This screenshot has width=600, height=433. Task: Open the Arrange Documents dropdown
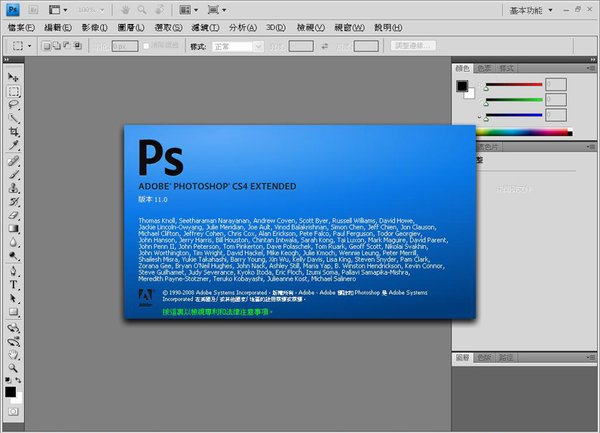pos(189,10)
